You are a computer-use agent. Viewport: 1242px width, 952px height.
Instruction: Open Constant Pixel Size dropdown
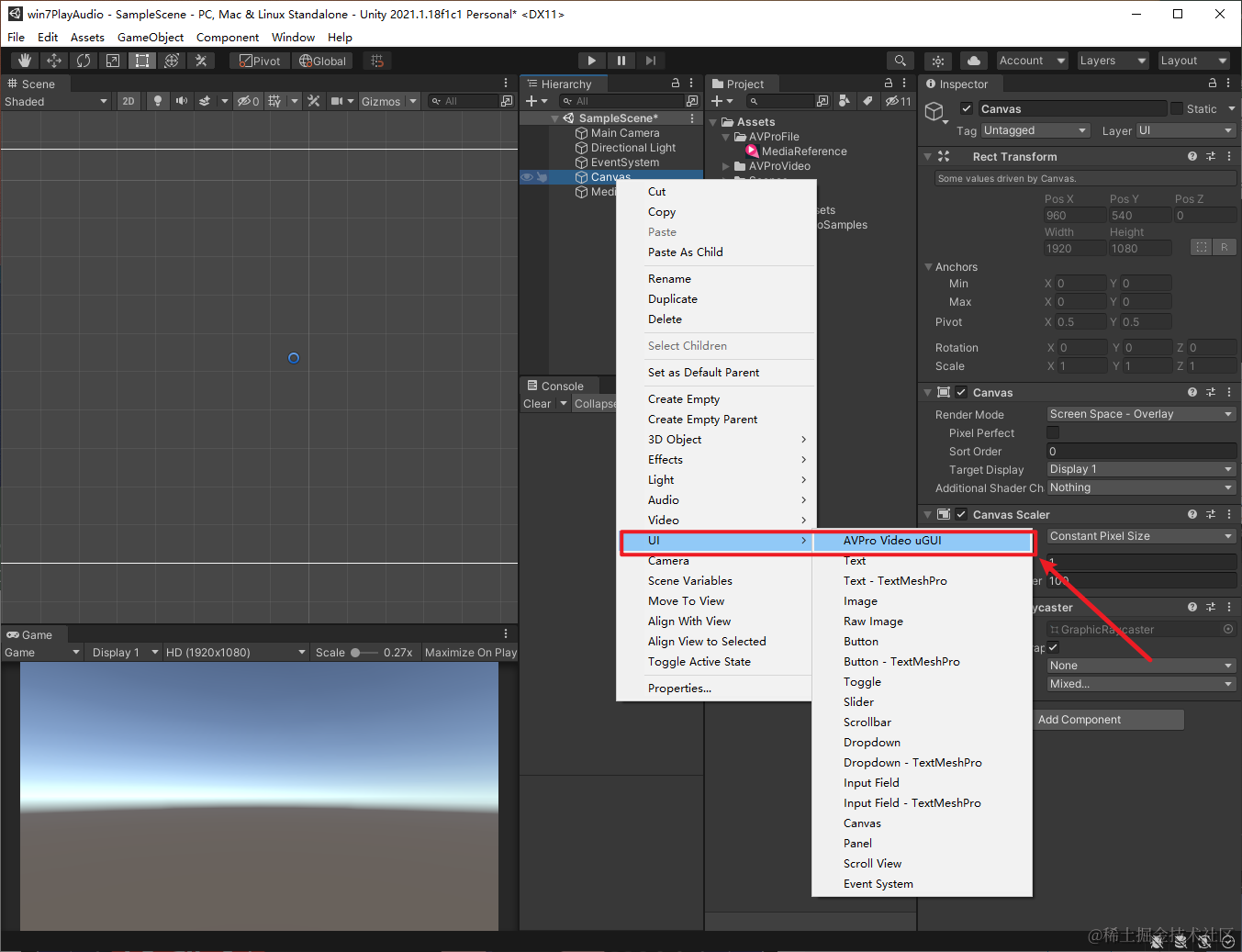(1141, 536)
